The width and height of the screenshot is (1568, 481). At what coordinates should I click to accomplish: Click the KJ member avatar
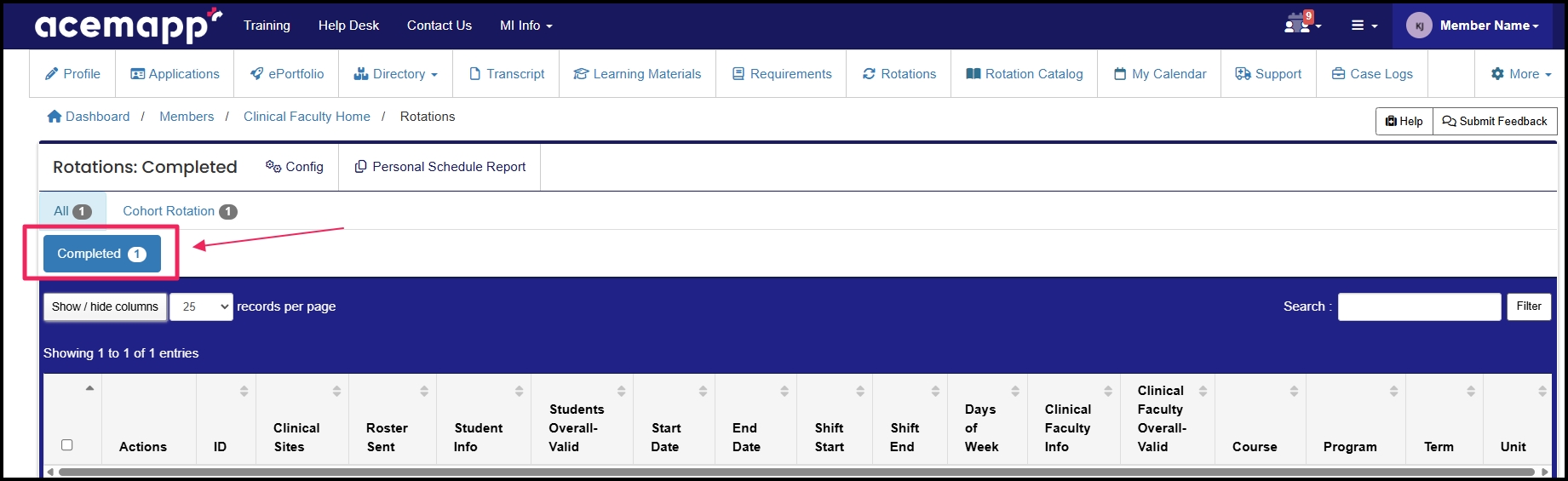point(1419,26)
